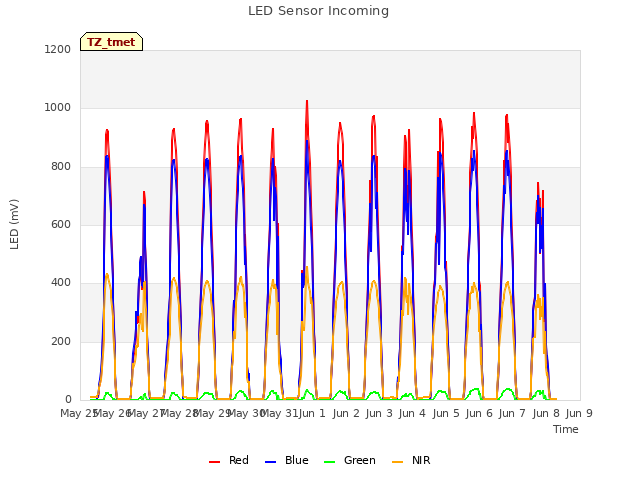Viewport: 640px width, 480px height.
Task: Click the Jun 9 x-axis tick label
Action: pos(579,413)
